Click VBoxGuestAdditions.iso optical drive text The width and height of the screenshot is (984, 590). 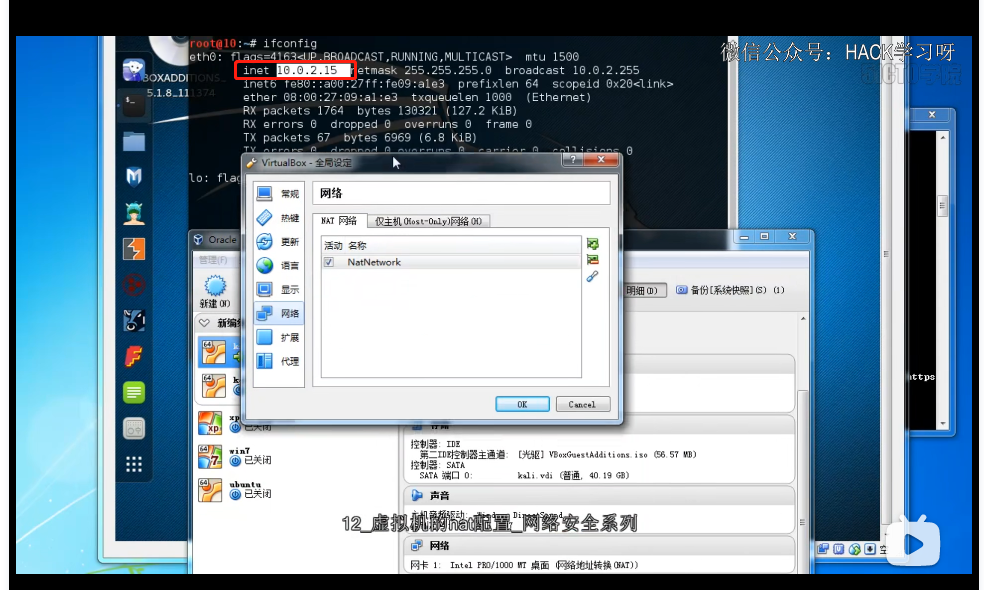607,454
